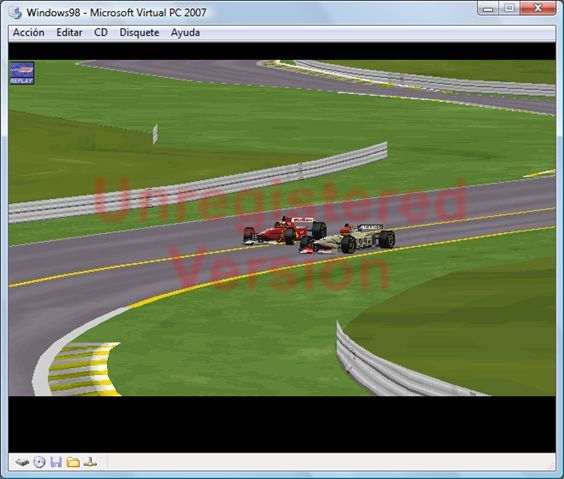
Task: Click the hard disk status icon
Action: (x=22, y=462)
